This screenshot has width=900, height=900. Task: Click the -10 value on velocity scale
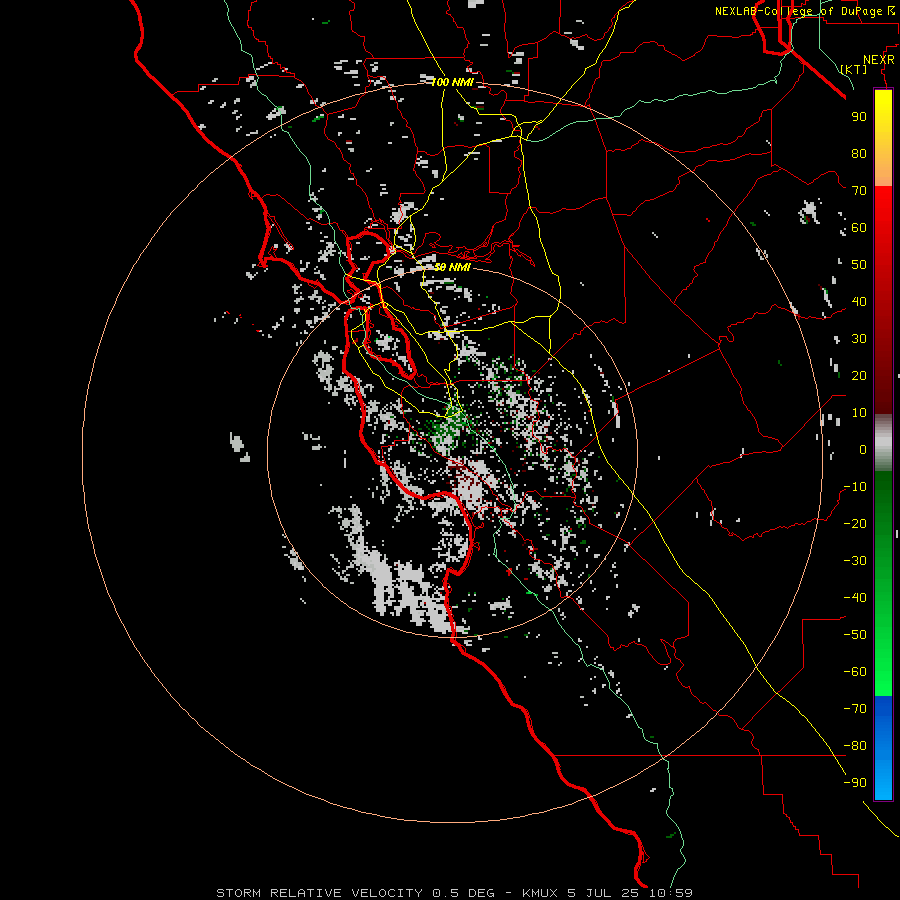pos(855,487)
